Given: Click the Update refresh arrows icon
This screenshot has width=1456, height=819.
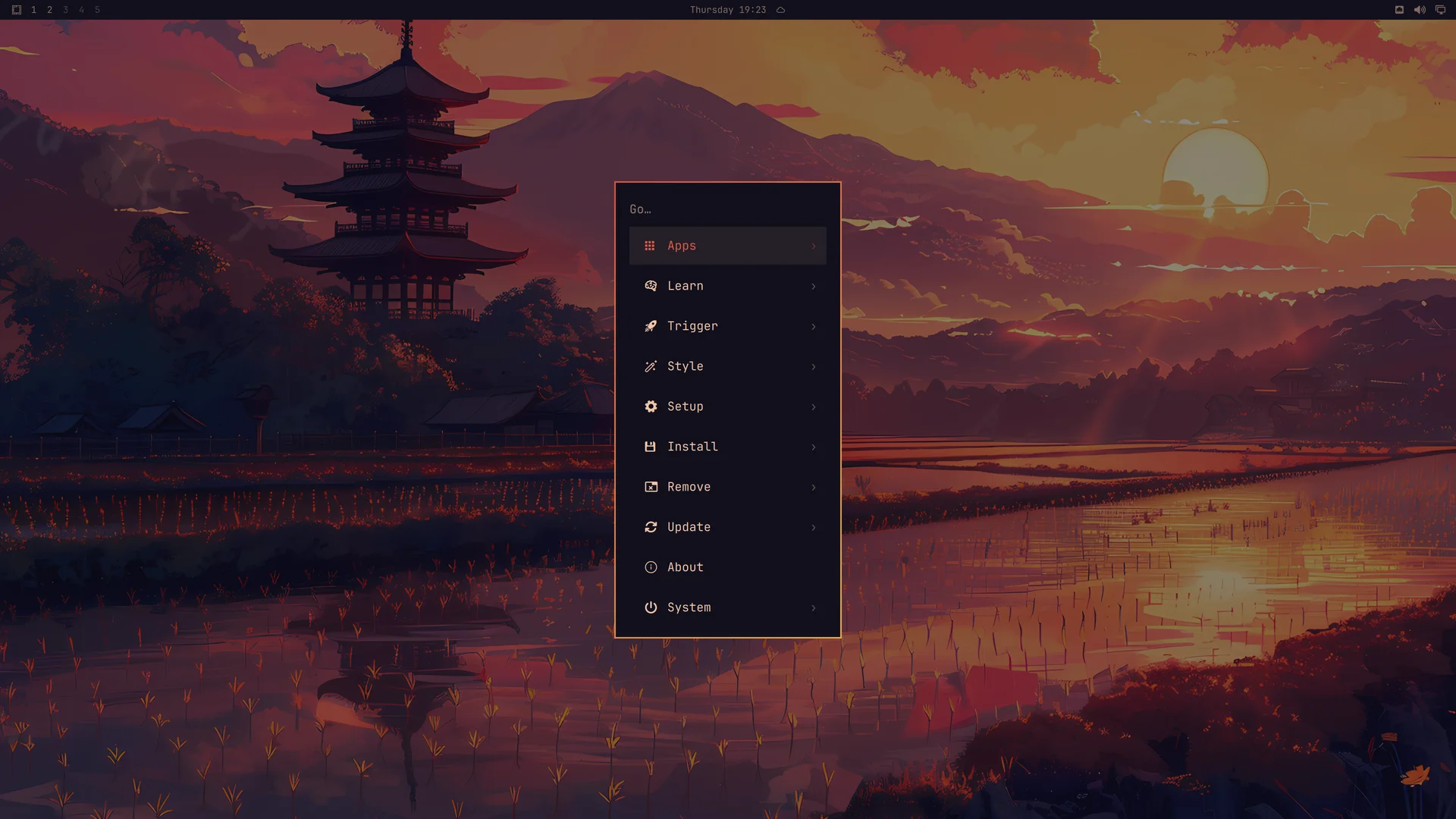Looking at the screenshot, I should [x=651, y=527].
